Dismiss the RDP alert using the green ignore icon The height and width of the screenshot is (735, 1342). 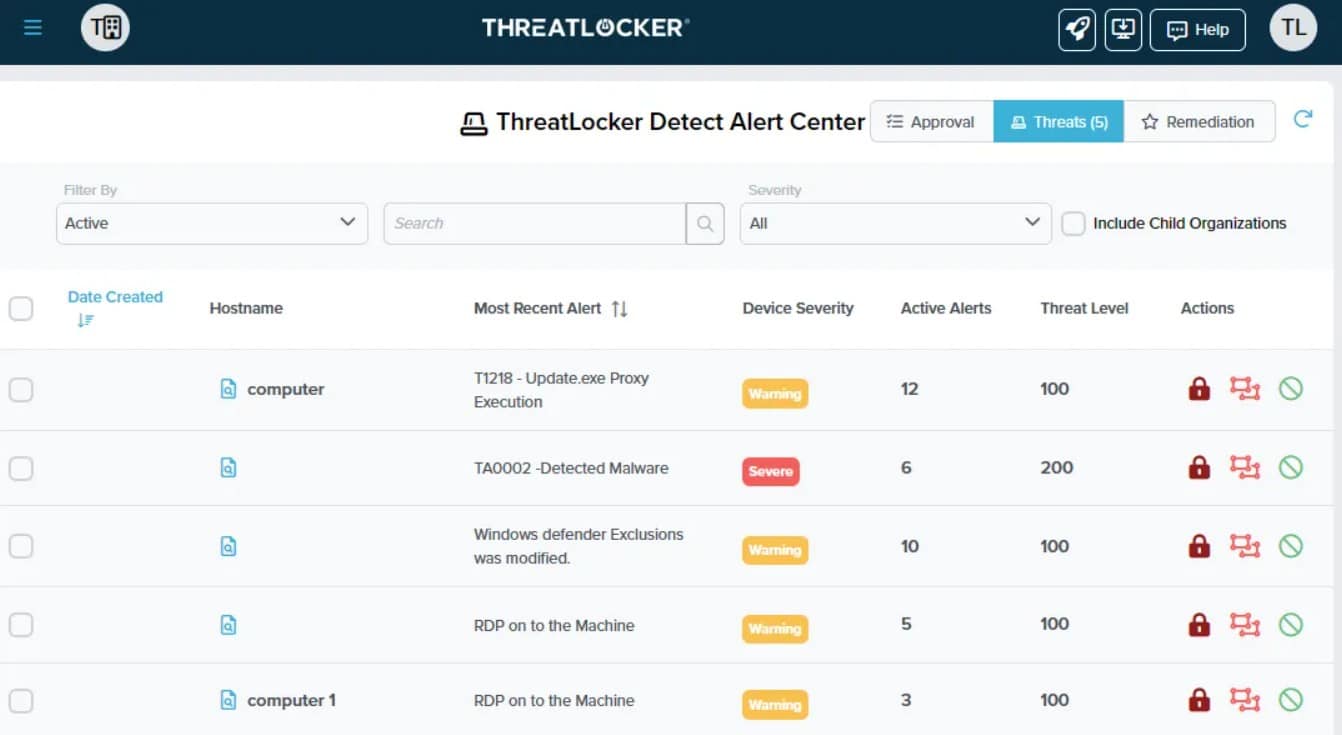1292,625
